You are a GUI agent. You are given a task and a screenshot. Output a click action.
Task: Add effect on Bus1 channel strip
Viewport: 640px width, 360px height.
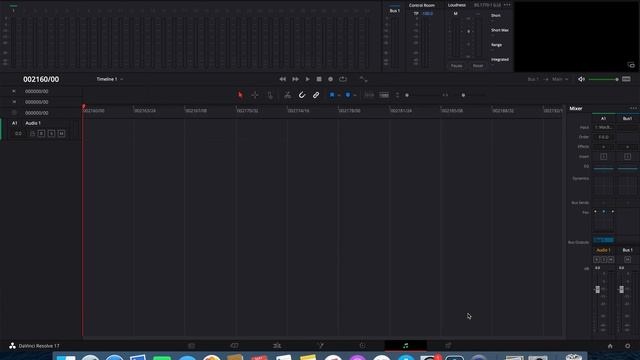(x=627, y=147)
